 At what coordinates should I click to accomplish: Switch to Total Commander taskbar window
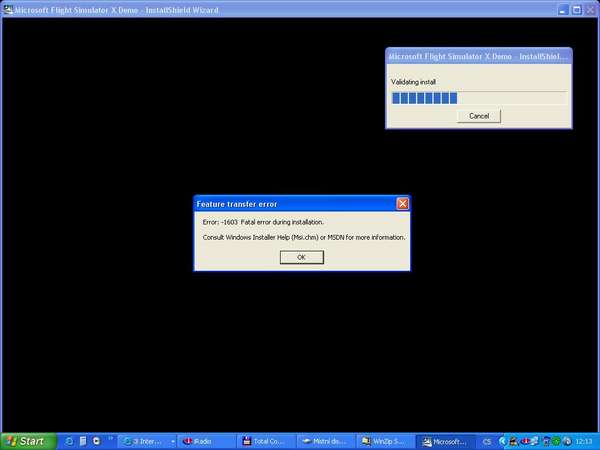pyautogui.click(x=267, y=442)
